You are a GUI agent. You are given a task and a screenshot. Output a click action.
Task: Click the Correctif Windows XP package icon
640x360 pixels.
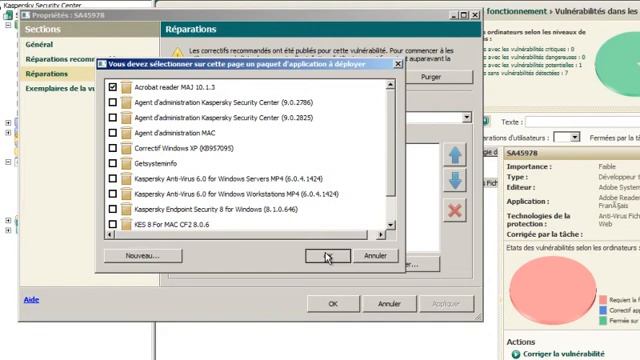[x=126, y=148]
